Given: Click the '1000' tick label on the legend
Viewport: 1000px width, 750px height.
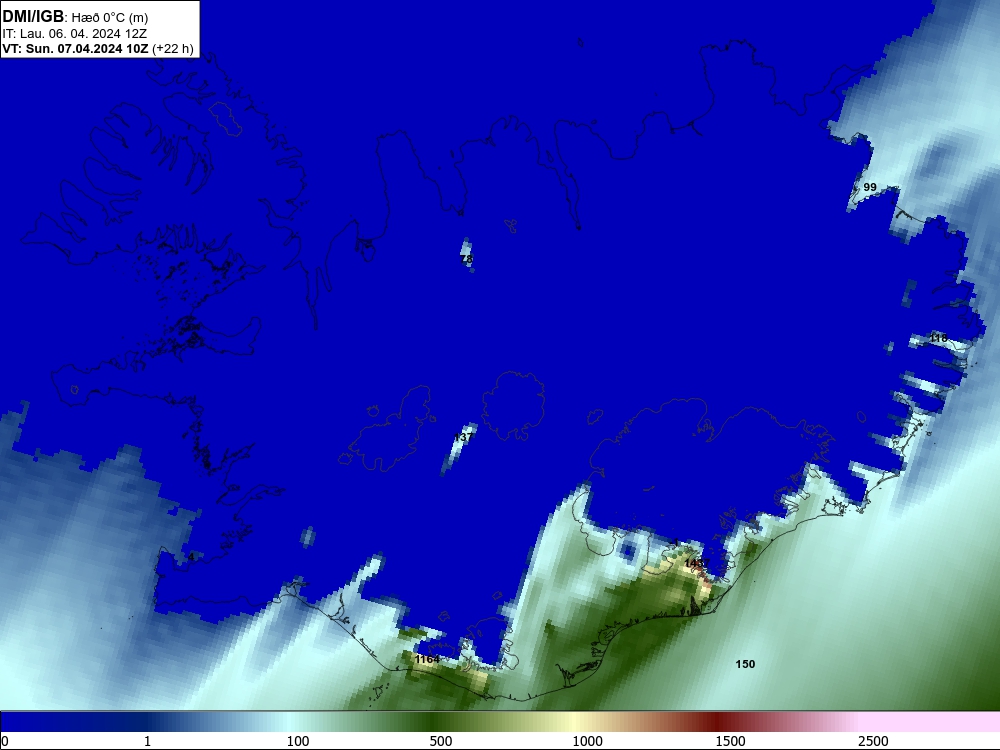Looking at the screenshot, I should pyautogui.click(x=587, y=741).
